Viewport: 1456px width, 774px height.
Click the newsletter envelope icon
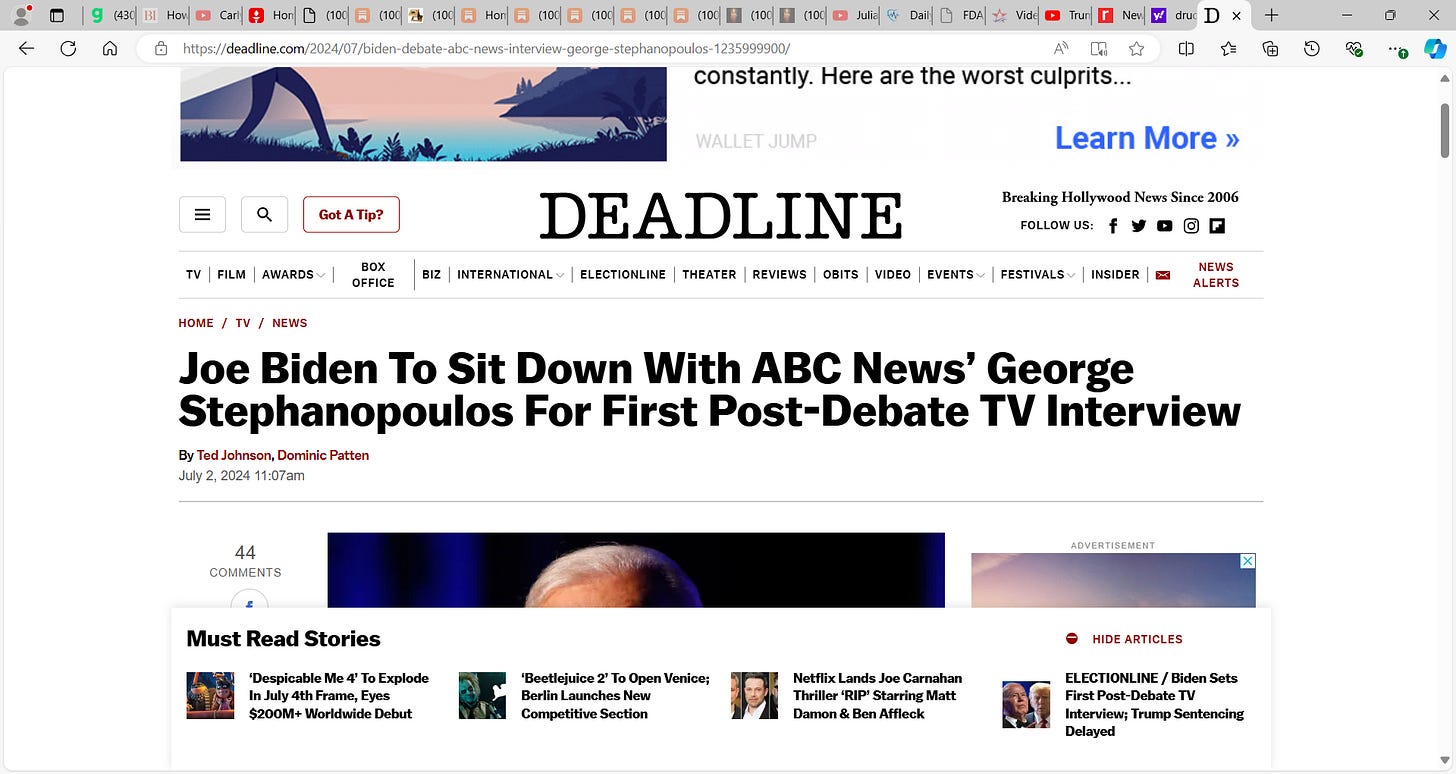point(1163,275)
